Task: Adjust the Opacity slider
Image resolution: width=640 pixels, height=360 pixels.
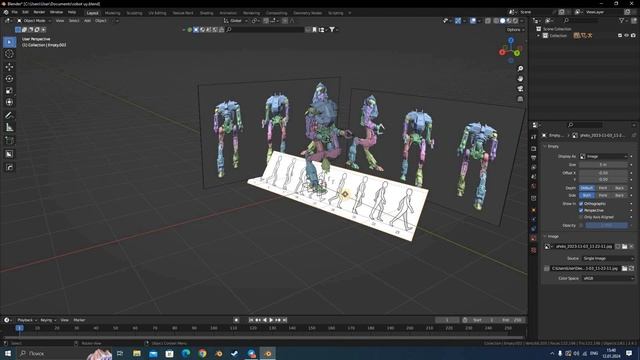Action: click(607, 225)
